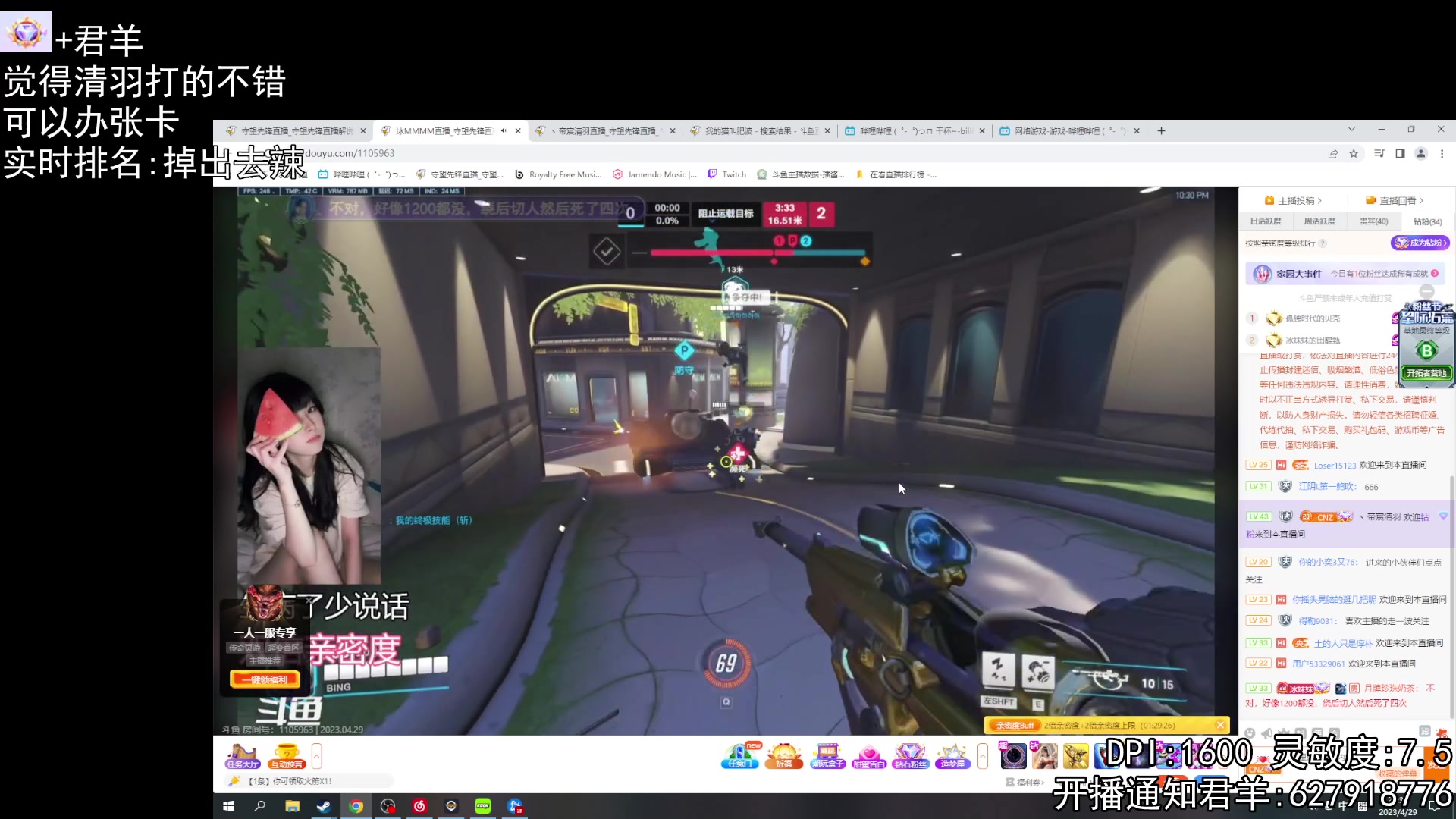Image resolution: width=1456 pixels, height=819 pixels.
Task: Open Royalty Free Music bookmark
Action: (x=558, y=174)
